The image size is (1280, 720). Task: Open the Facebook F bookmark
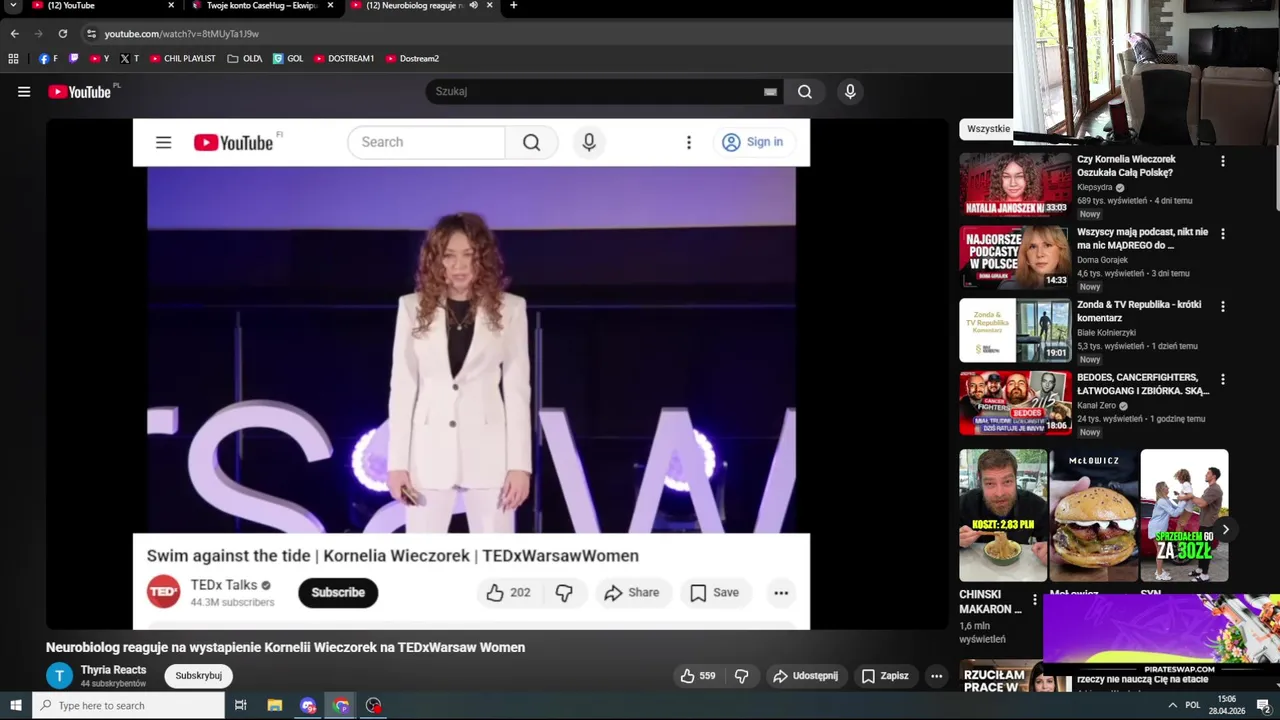pos(48,59)
